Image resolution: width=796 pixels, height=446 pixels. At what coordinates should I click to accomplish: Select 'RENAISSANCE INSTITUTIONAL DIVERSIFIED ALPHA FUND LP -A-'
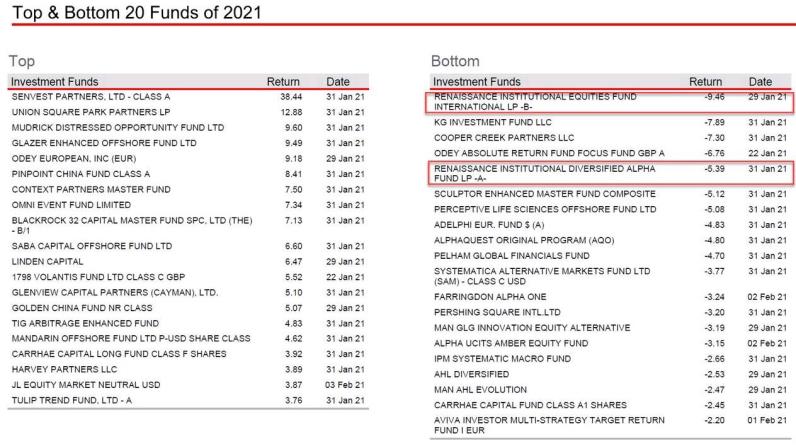point(545,174)
